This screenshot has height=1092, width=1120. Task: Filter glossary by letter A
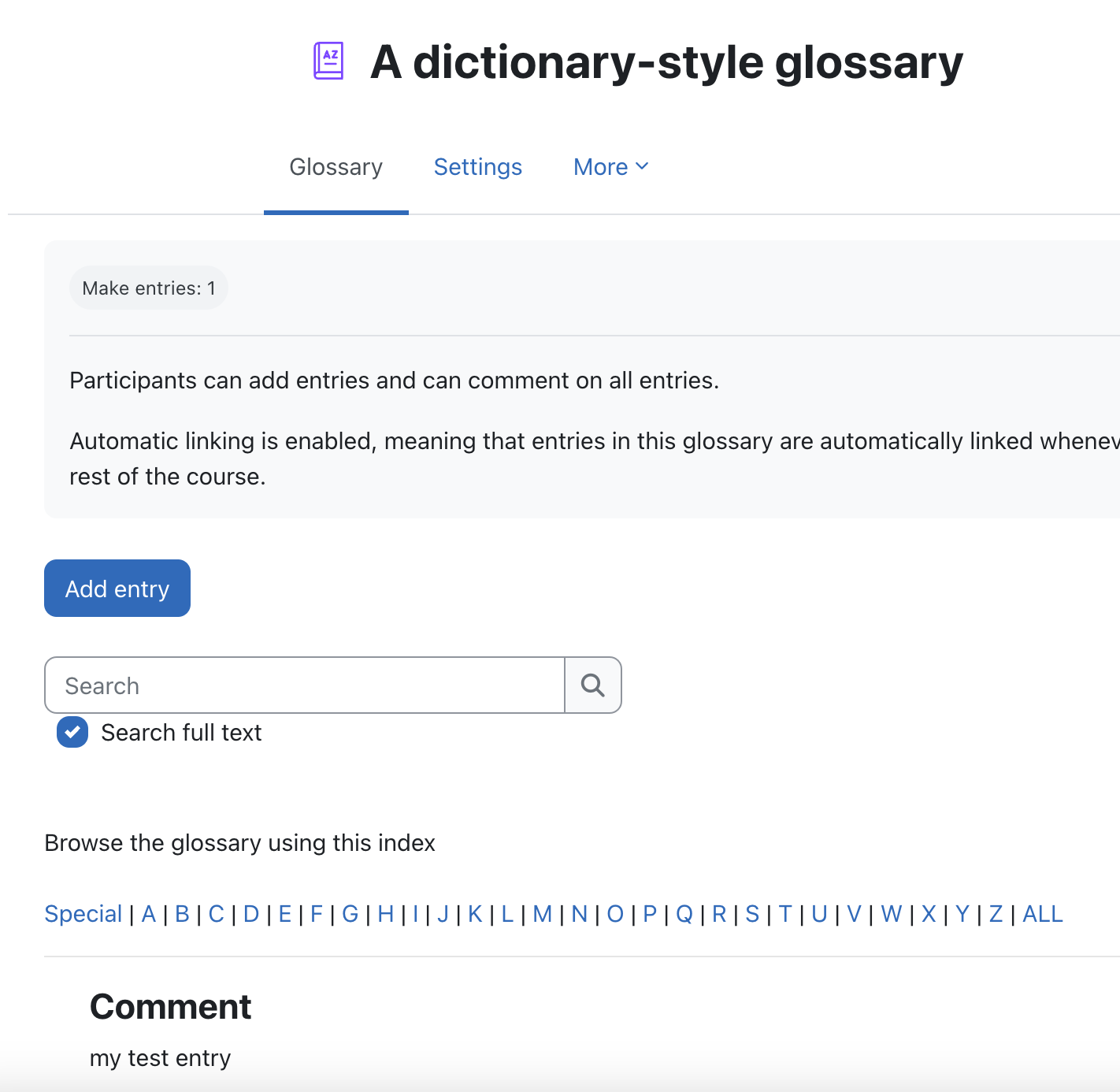149,914
